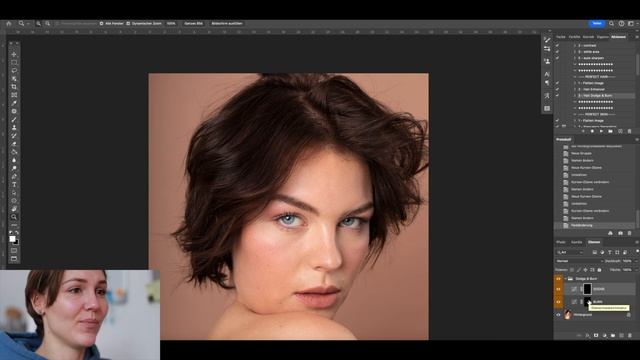
Task: Select the Path Selection tool
Action: 14,193
